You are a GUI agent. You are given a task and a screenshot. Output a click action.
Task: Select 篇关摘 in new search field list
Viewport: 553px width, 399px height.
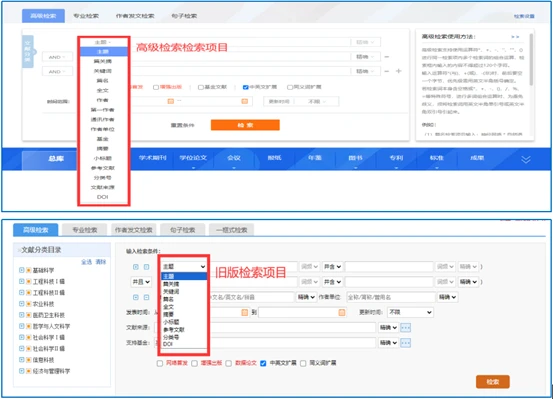pyautogui.click(x=103, y=61)
